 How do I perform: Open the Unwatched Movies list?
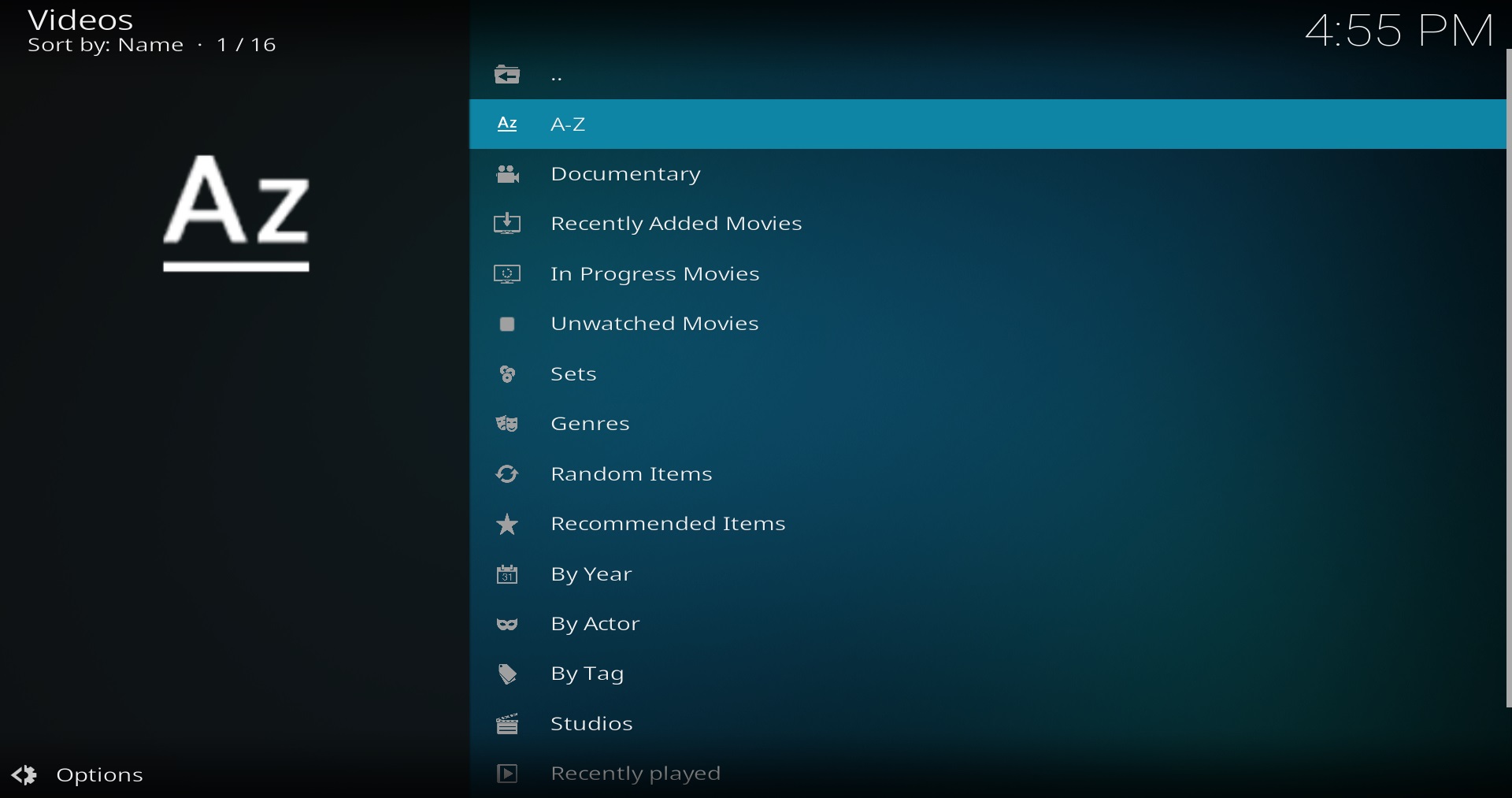pos(654,324)
